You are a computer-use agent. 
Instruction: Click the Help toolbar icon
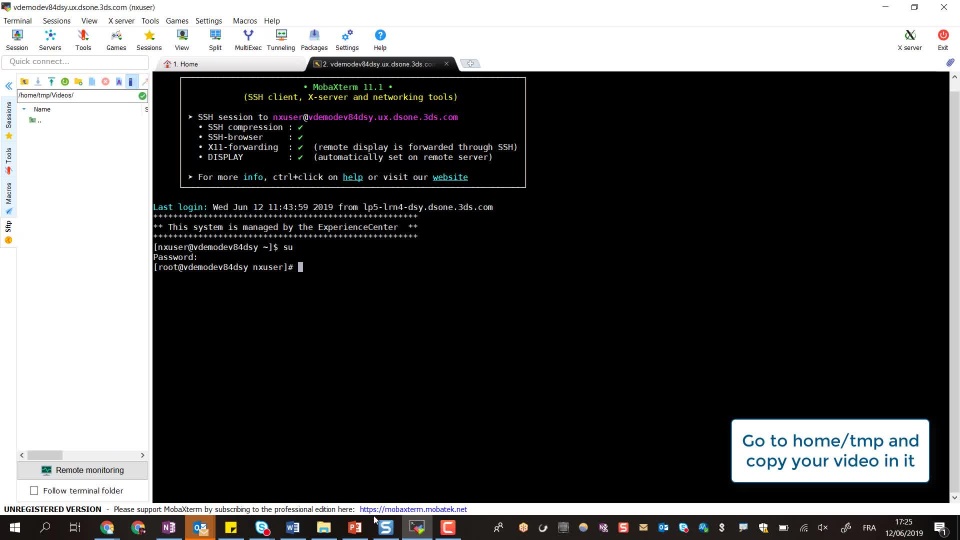pos(380,40)
